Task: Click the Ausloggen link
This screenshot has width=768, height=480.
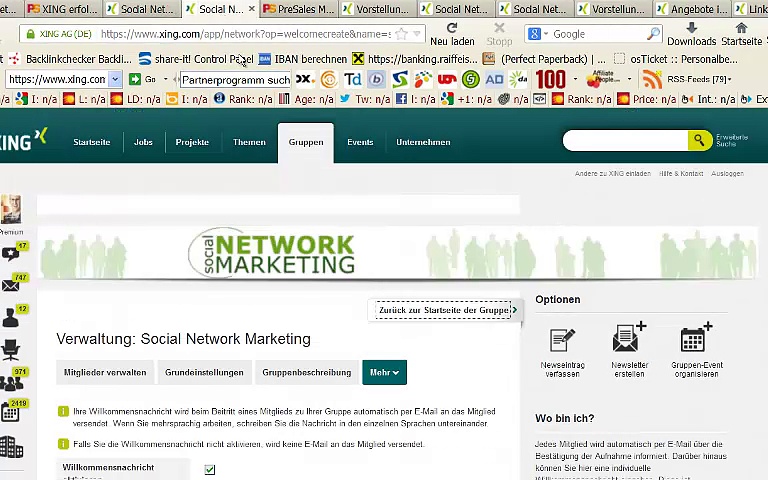Action: pyautogui.click(x=727, y=174)
